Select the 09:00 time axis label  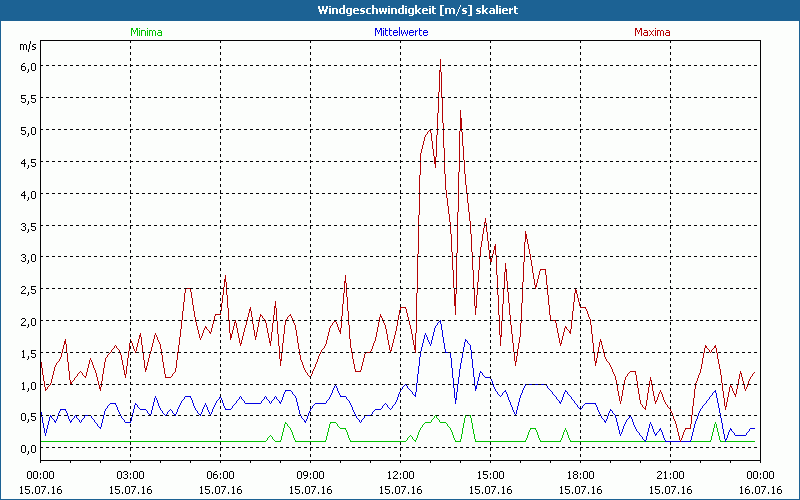[311, 475]
